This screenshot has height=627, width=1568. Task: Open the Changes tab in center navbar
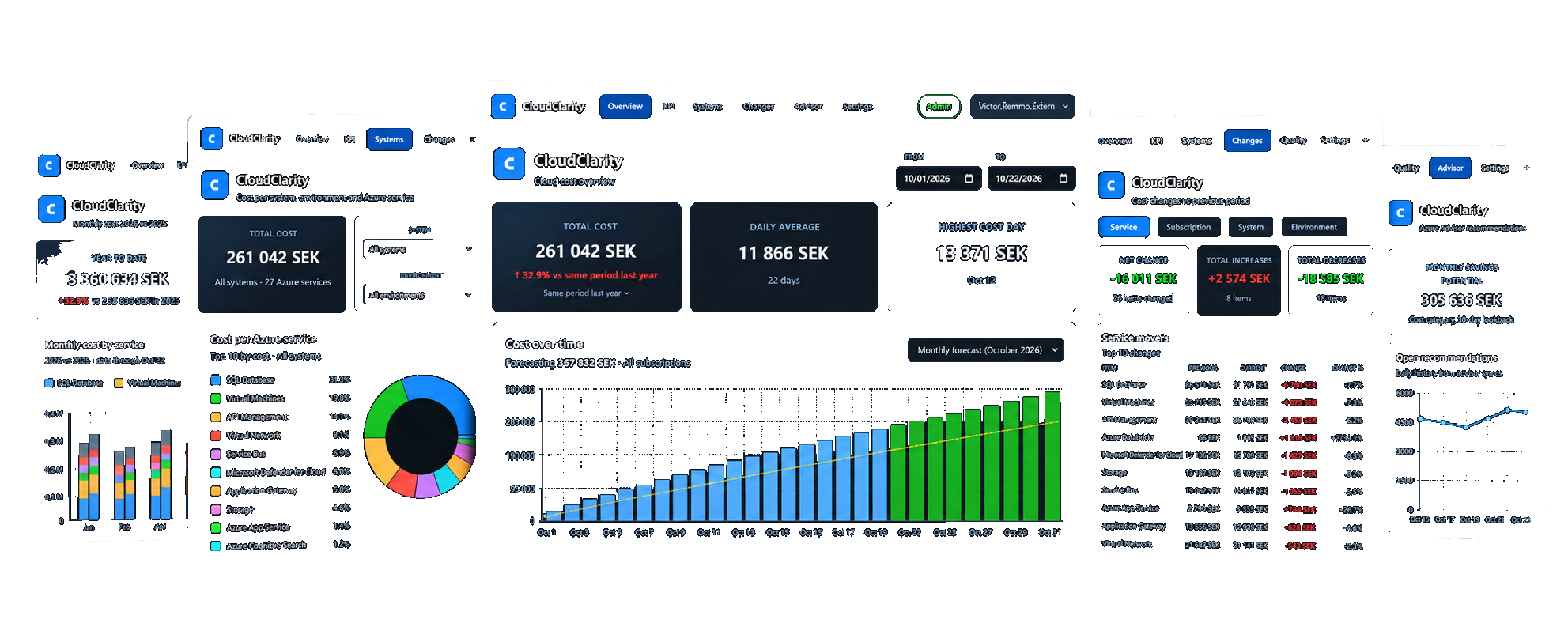coord(758,107)
